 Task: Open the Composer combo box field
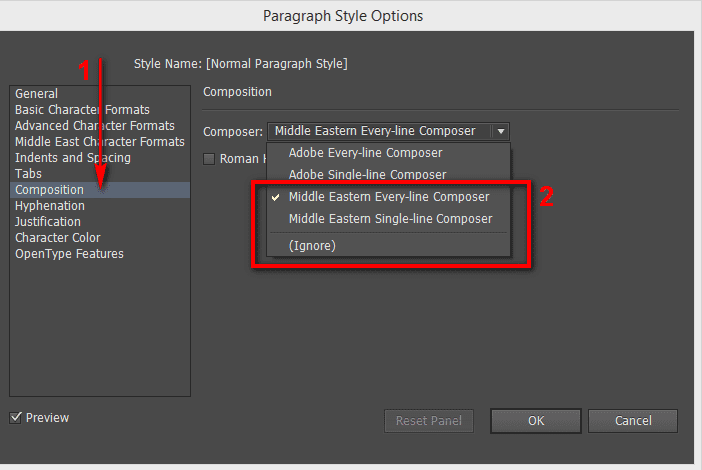coord(380,131)
